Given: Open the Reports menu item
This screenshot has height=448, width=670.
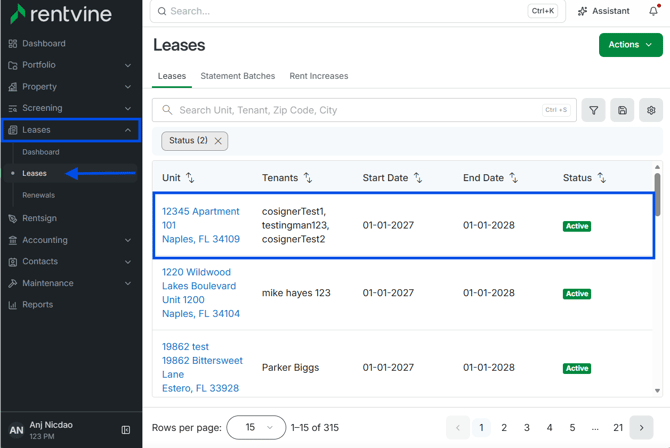Looking at the screenshot, I should (38, 305).
